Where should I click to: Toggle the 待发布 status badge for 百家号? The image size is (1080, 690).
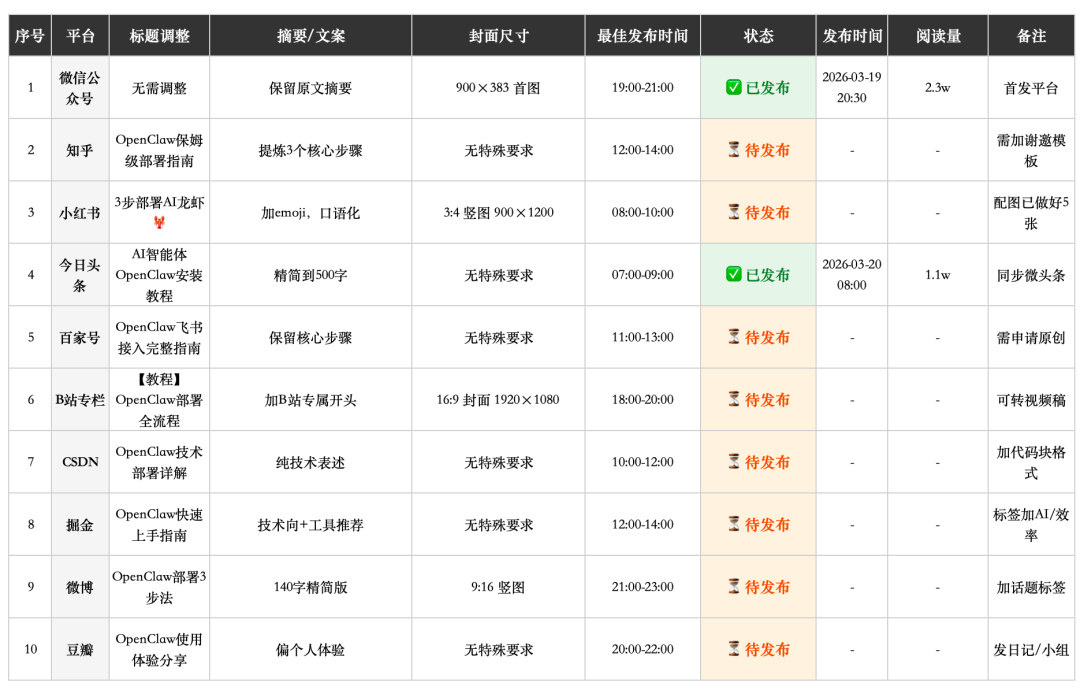click(x=757, y=338)
